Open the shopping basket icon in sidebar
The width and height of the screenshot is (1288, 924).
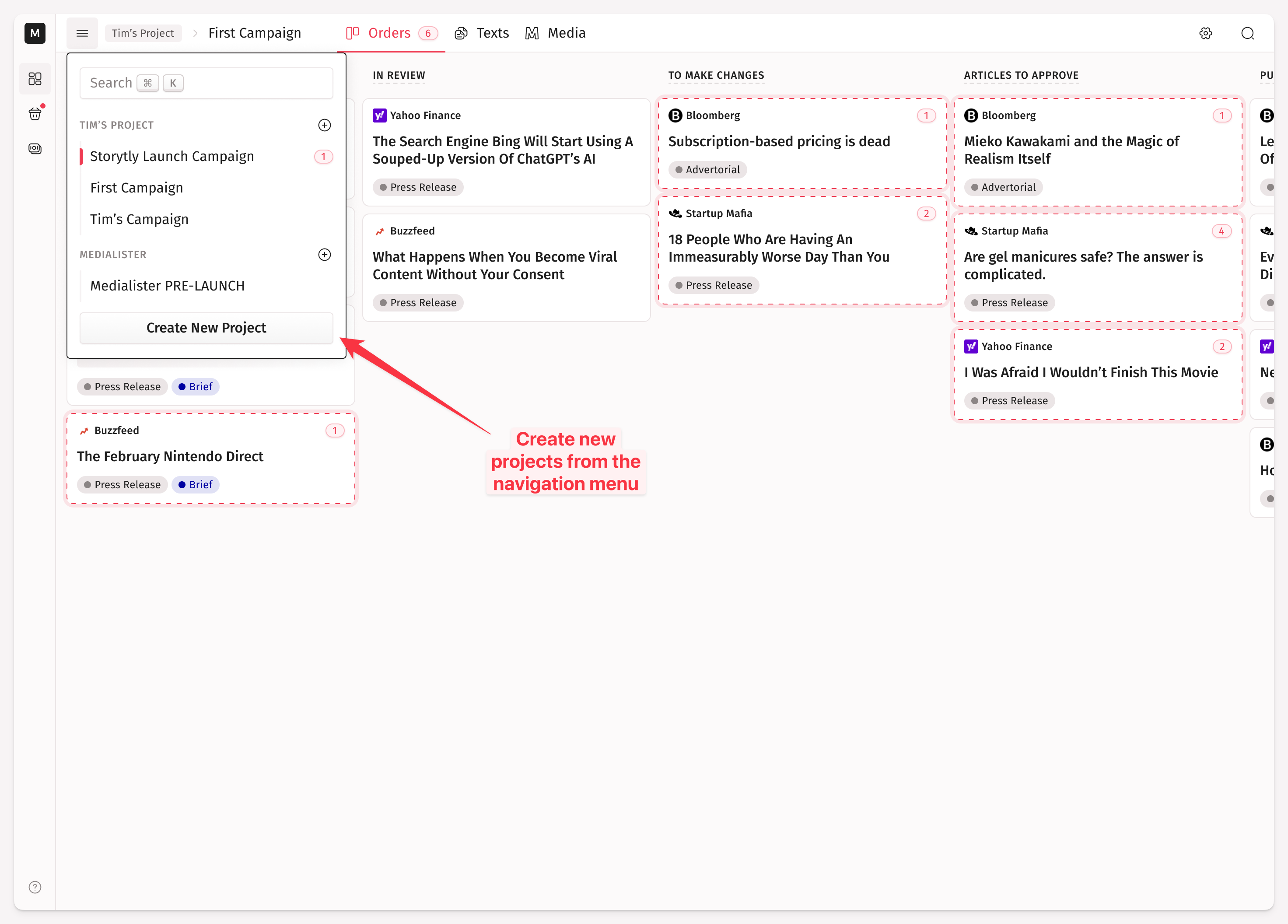coord(35,114)
